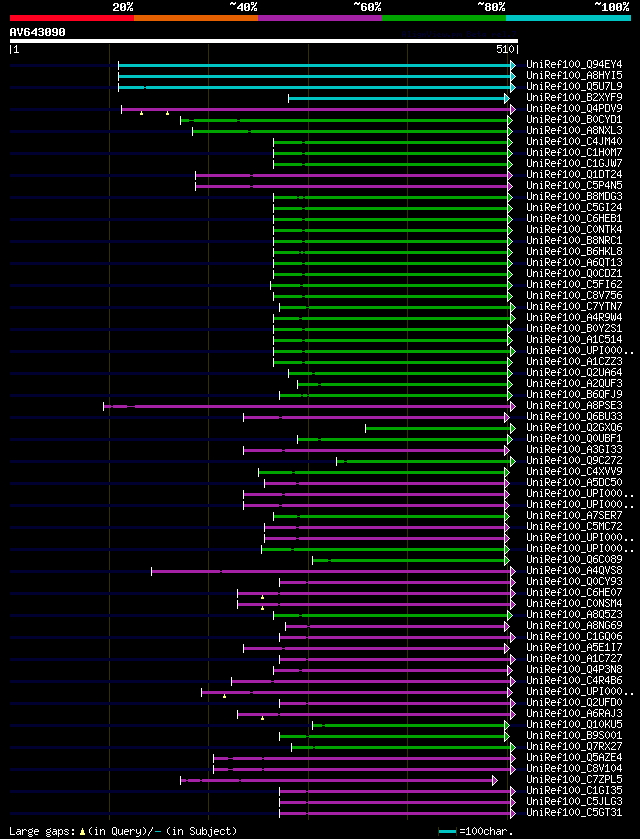Select label UniRef100_A1CZZ3
The width and height of the screenshot is (640, 839).
click(574, 362)
